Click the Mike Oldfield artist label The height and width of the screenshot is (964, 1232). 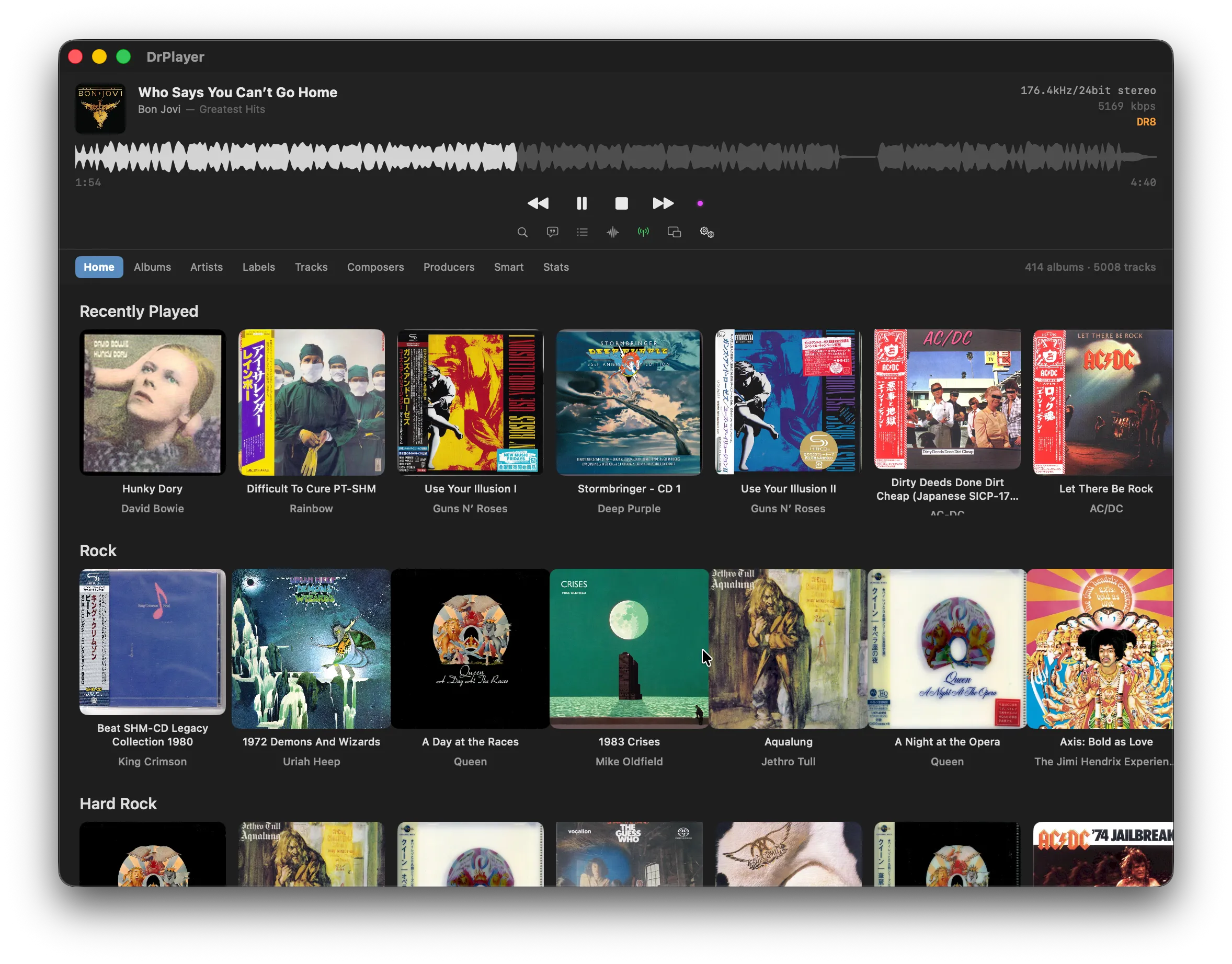point(629,761)
